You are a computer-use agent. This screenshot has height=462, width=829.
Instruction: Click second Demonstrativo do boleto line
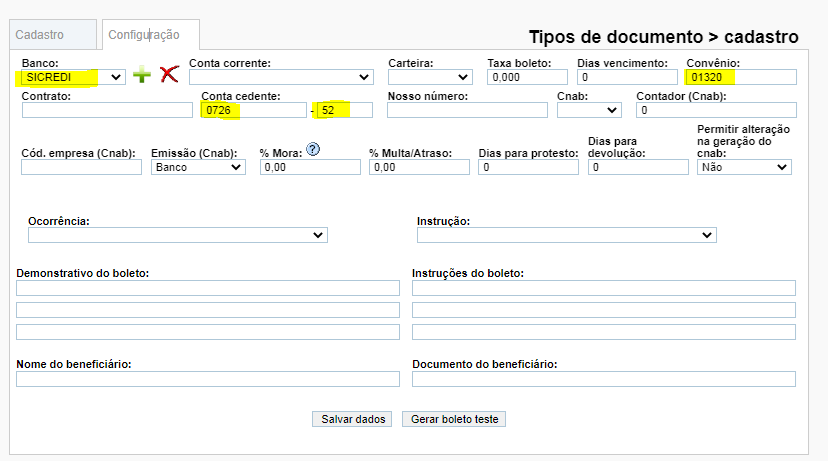(208, 310)
